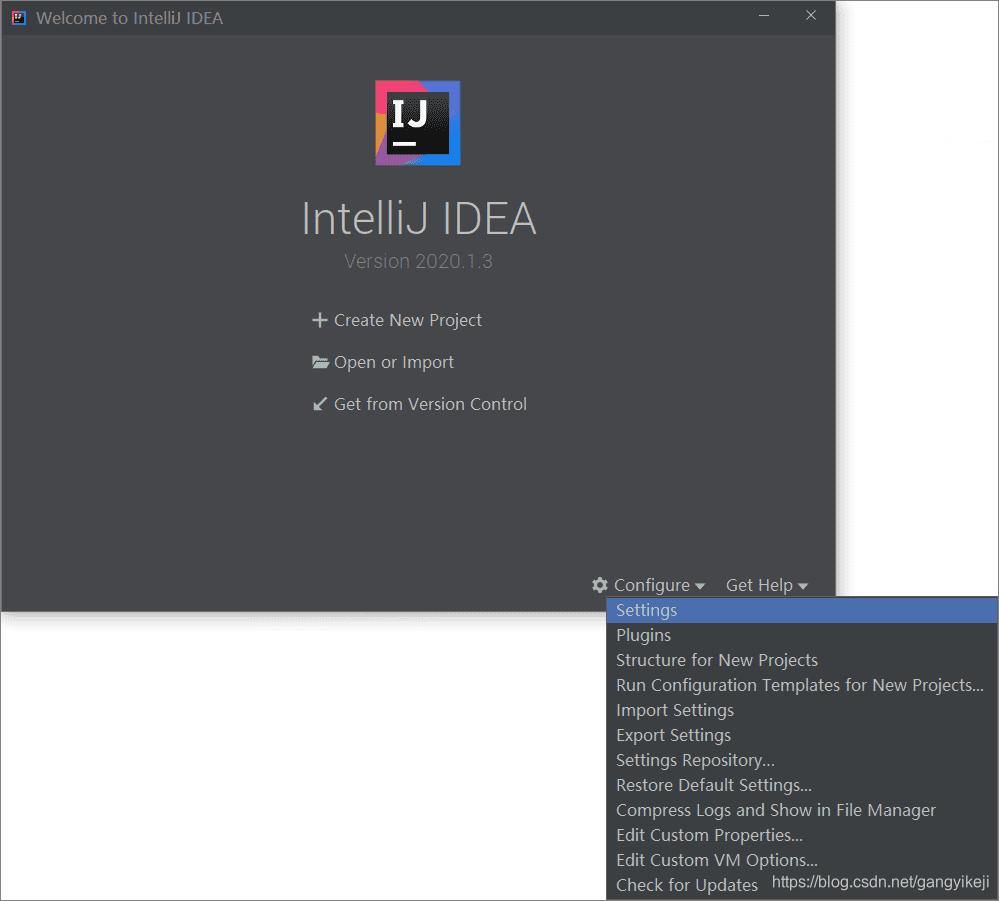Select Restore Default Settings...
The height and width of the screenshot is (901, 999).
pyautogui.click(x=802, y=785)
